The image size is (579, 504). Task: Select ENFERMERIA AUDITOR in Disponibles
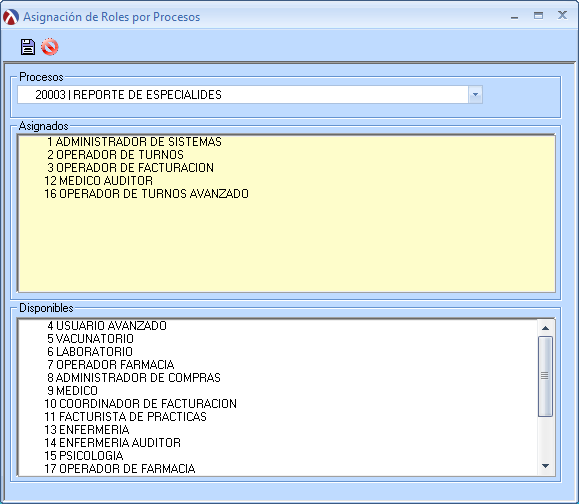[x=112, y=442]
